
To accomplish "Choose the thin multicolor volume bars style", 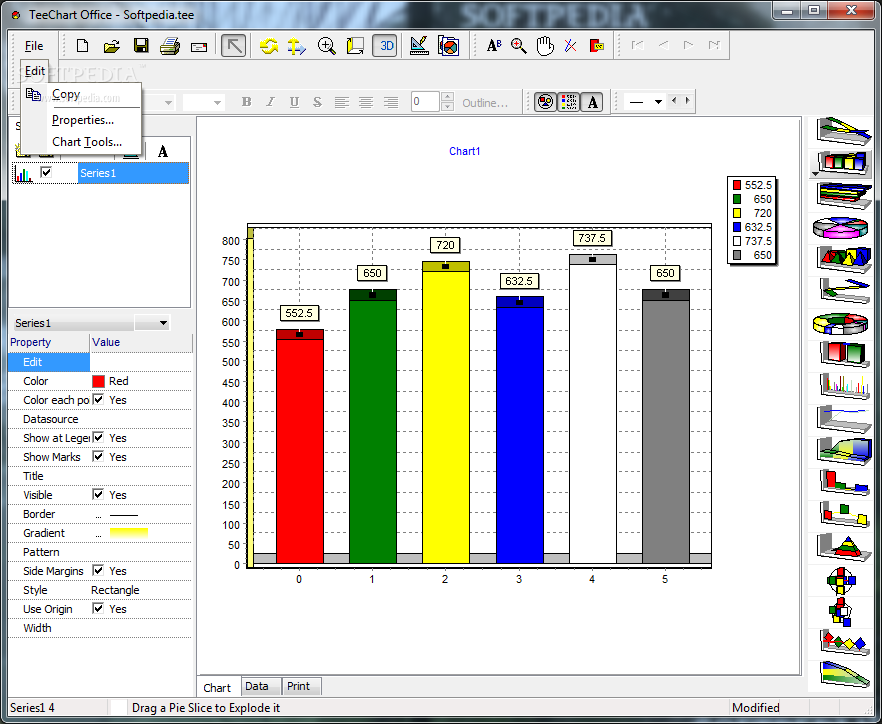I will [842, 387].
